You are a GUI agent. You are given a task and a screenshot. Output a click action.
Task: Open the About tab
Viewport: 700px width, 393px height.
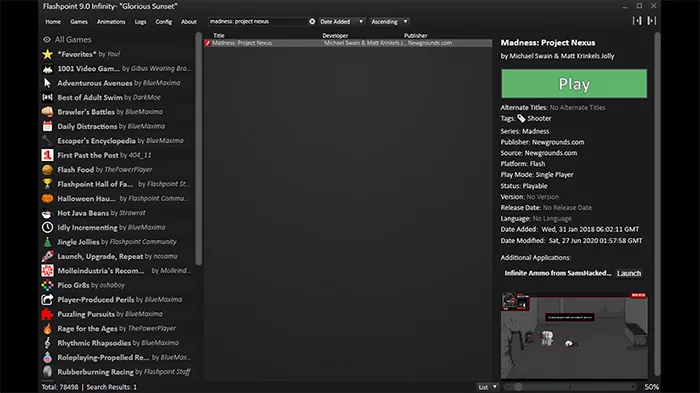coord(189,21)
